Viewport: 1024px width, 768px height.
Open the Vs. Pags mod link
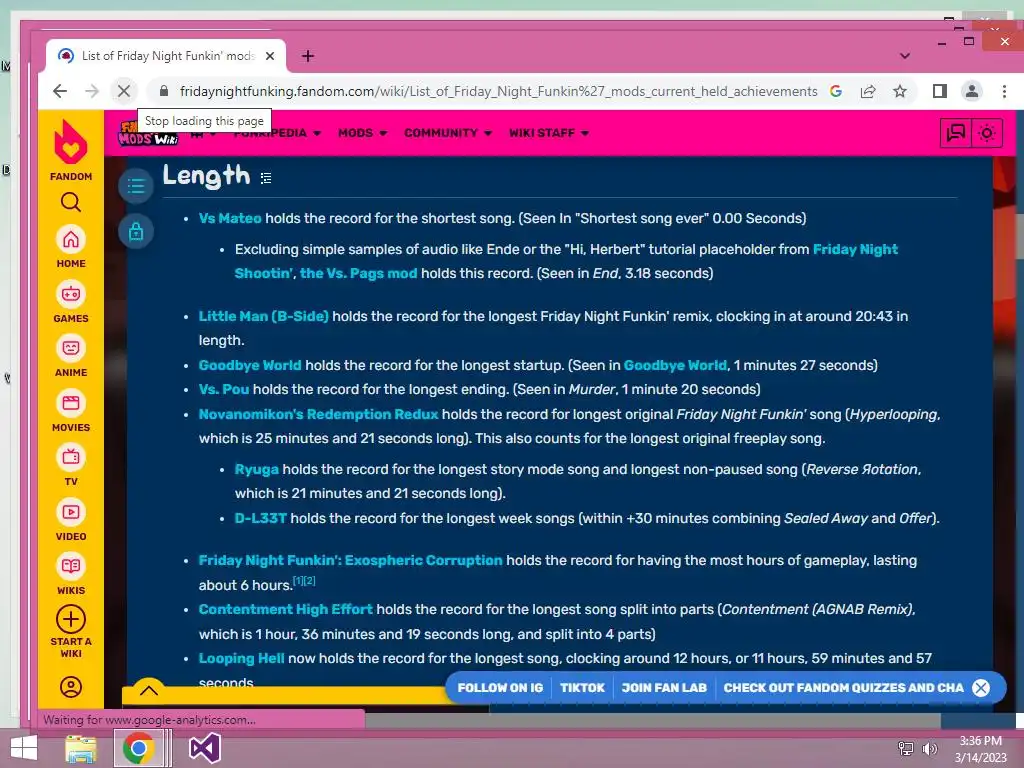359,273
